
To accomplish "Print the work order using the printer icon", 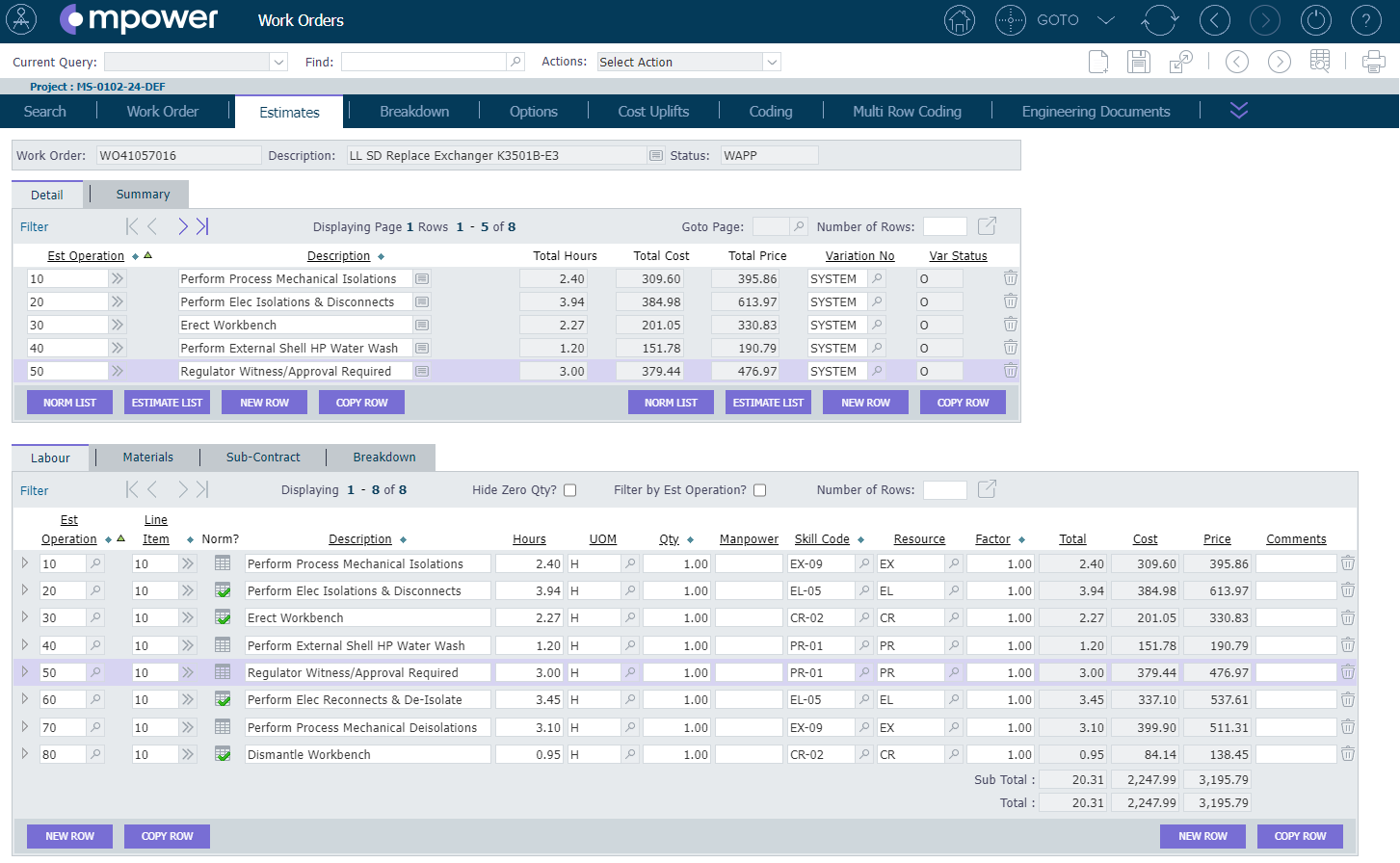I will 1373,61.
